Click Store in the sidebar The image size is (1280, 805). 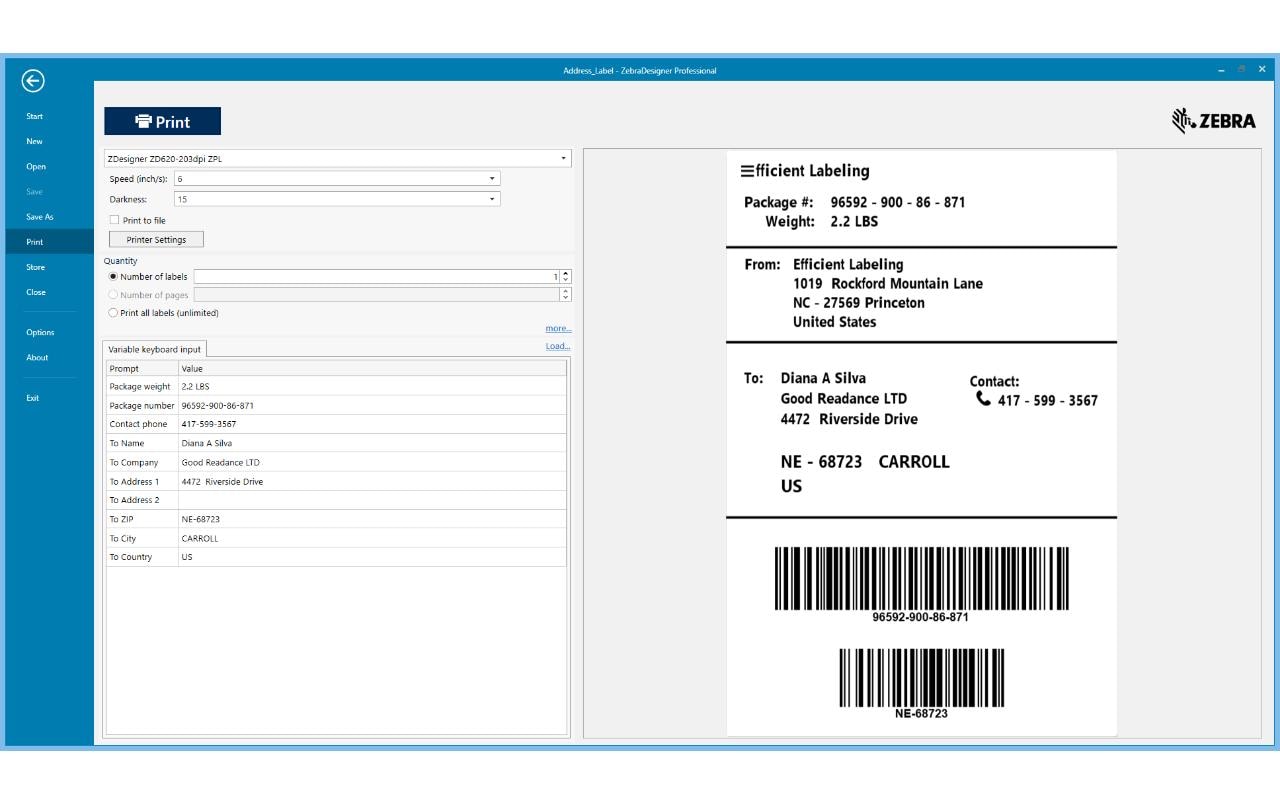click(35, 267)
